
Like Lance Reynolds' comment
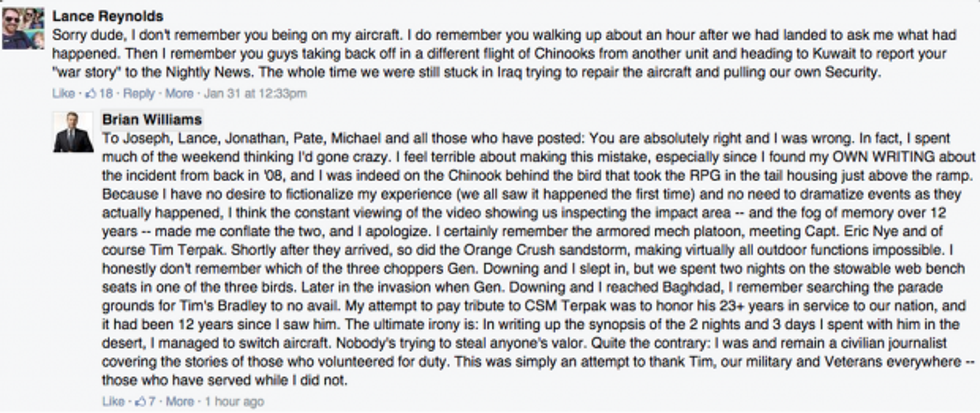click(62, 93)
